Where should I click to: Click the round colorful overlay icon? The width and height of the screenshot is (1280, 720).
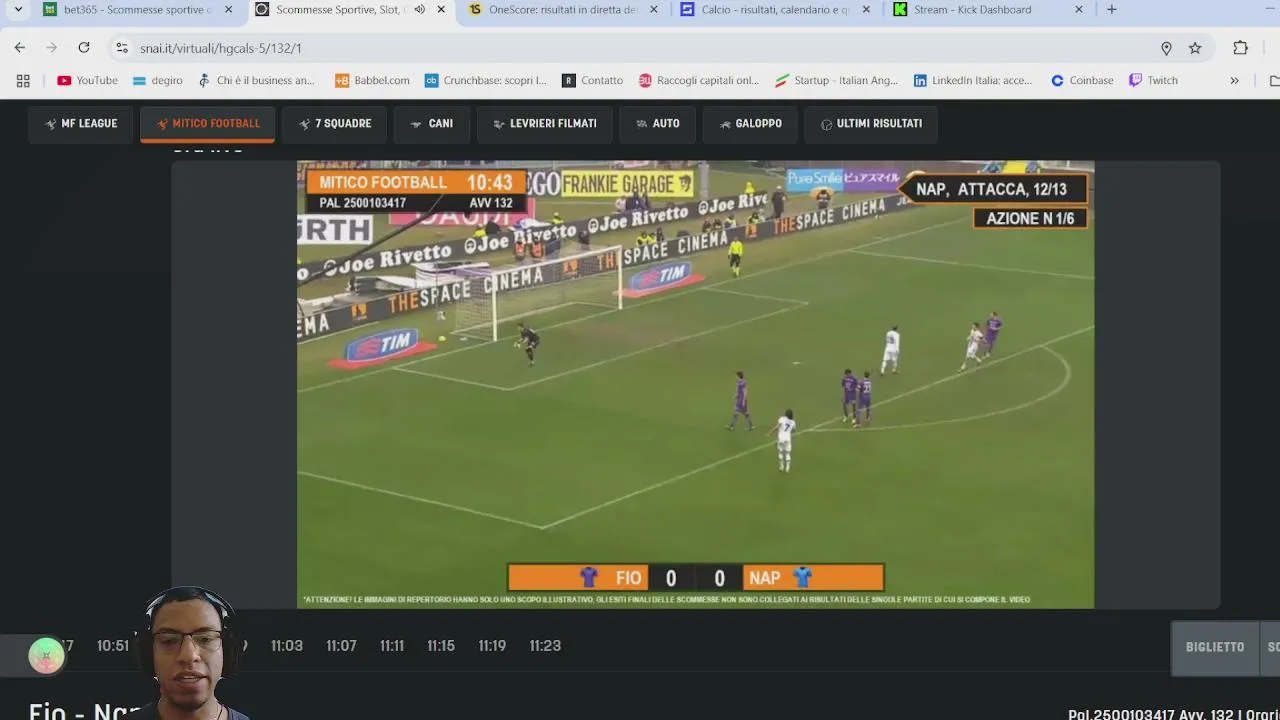coord(46,655)
